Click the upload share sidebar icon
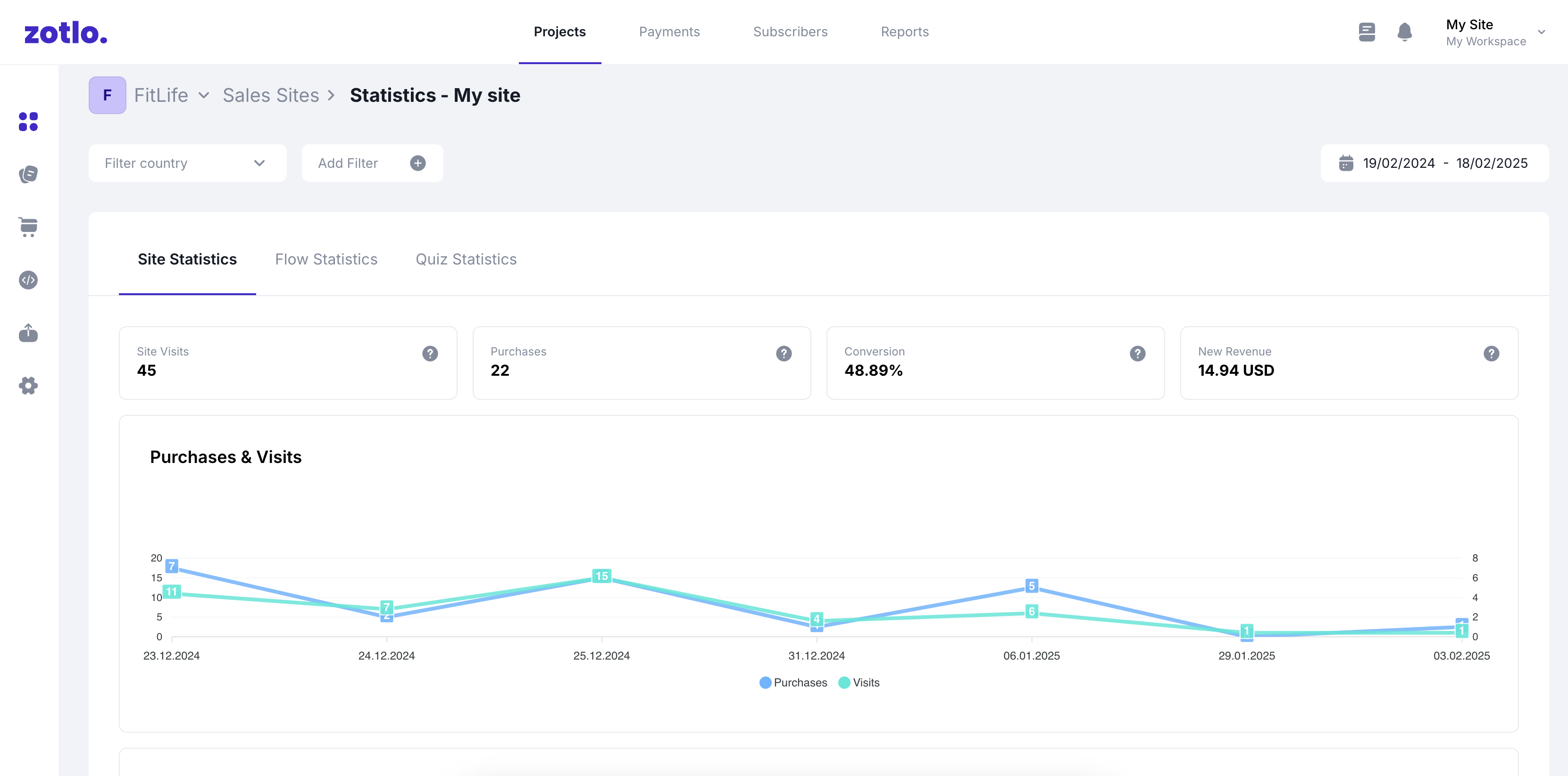Image resolution: width=1568 pixels, height=776 pixels. click(x=28, y=333)
